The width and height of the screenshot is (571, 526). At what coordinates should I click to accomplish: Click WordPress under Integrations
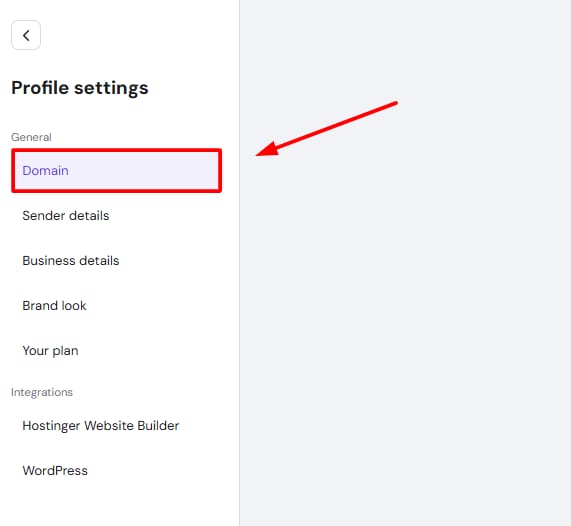[117, 471]
